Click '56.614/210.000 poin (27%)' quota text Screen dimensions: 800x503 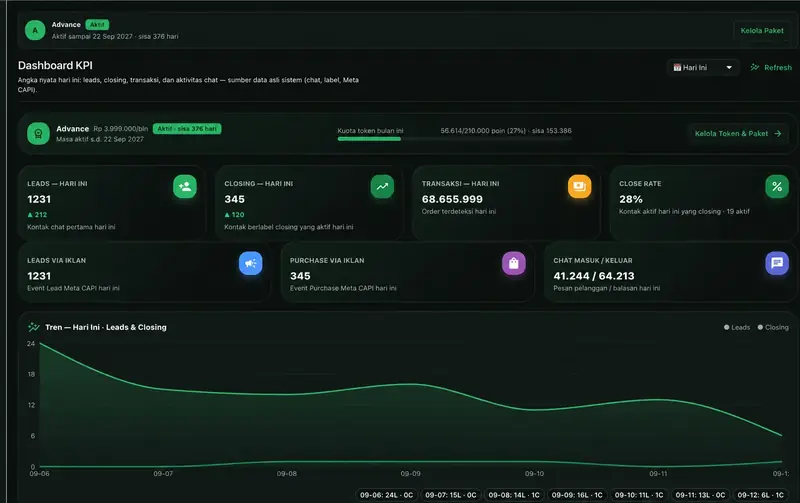pos(483,131)
